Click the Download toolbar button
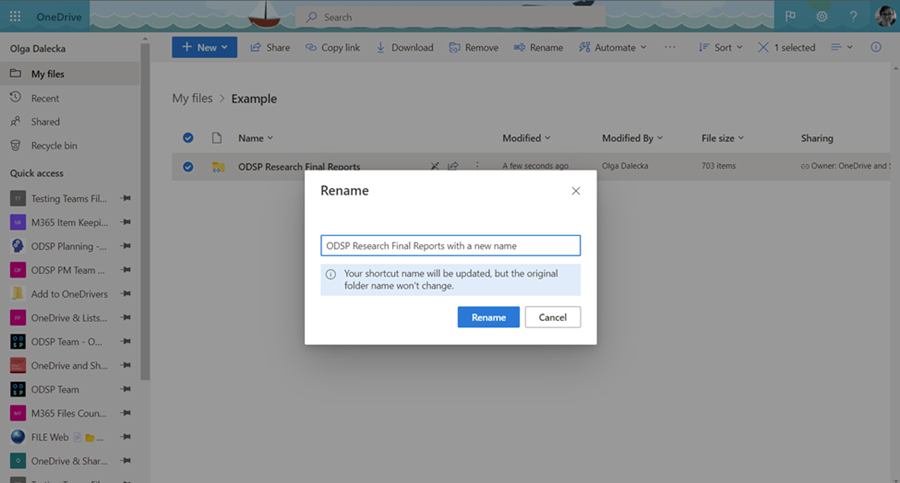 click(405, 47)
